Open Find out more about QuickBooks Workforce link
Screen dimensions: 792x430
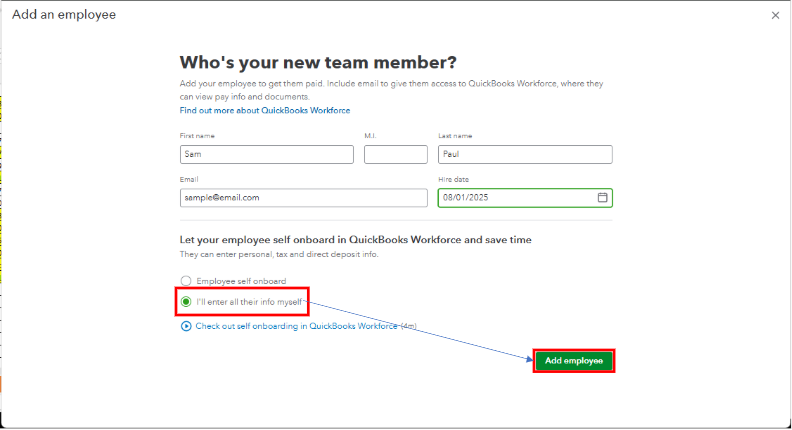265,110
